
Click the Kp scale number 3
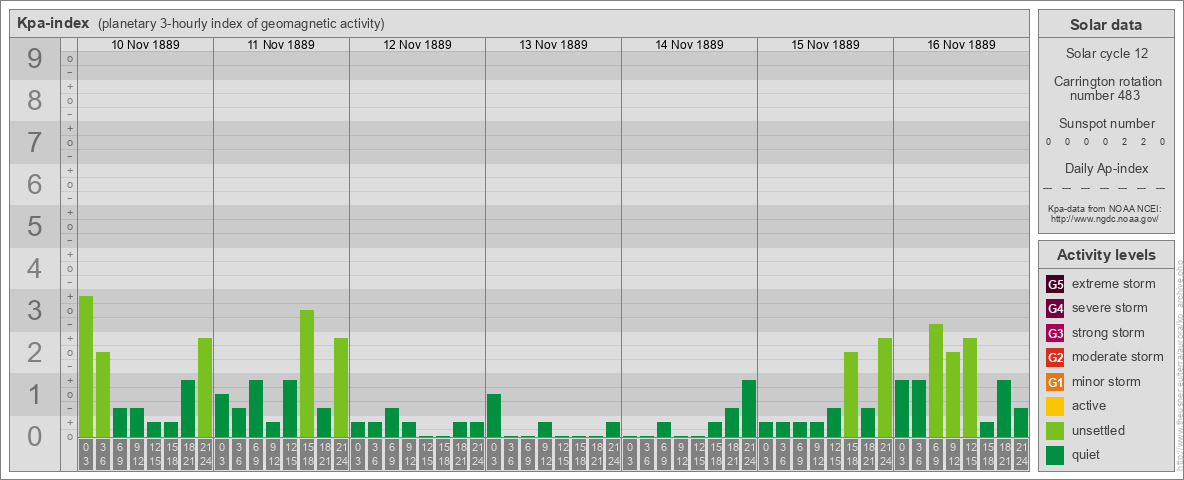click(x=34, y=310)
